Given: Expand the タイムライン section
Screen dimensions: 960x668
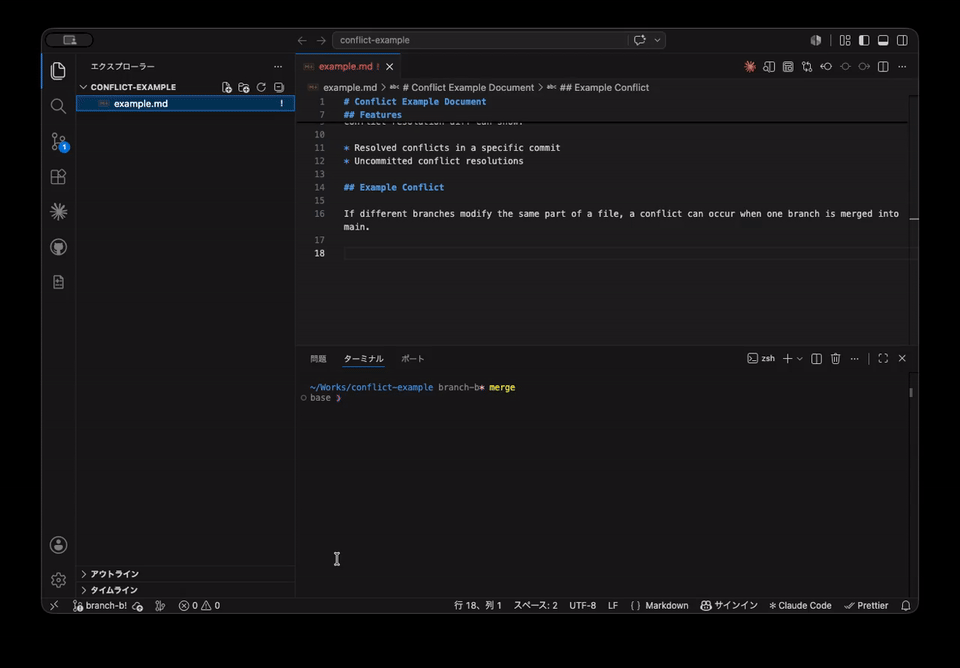Looking at the screenshot, I should (x=186, y=590).
